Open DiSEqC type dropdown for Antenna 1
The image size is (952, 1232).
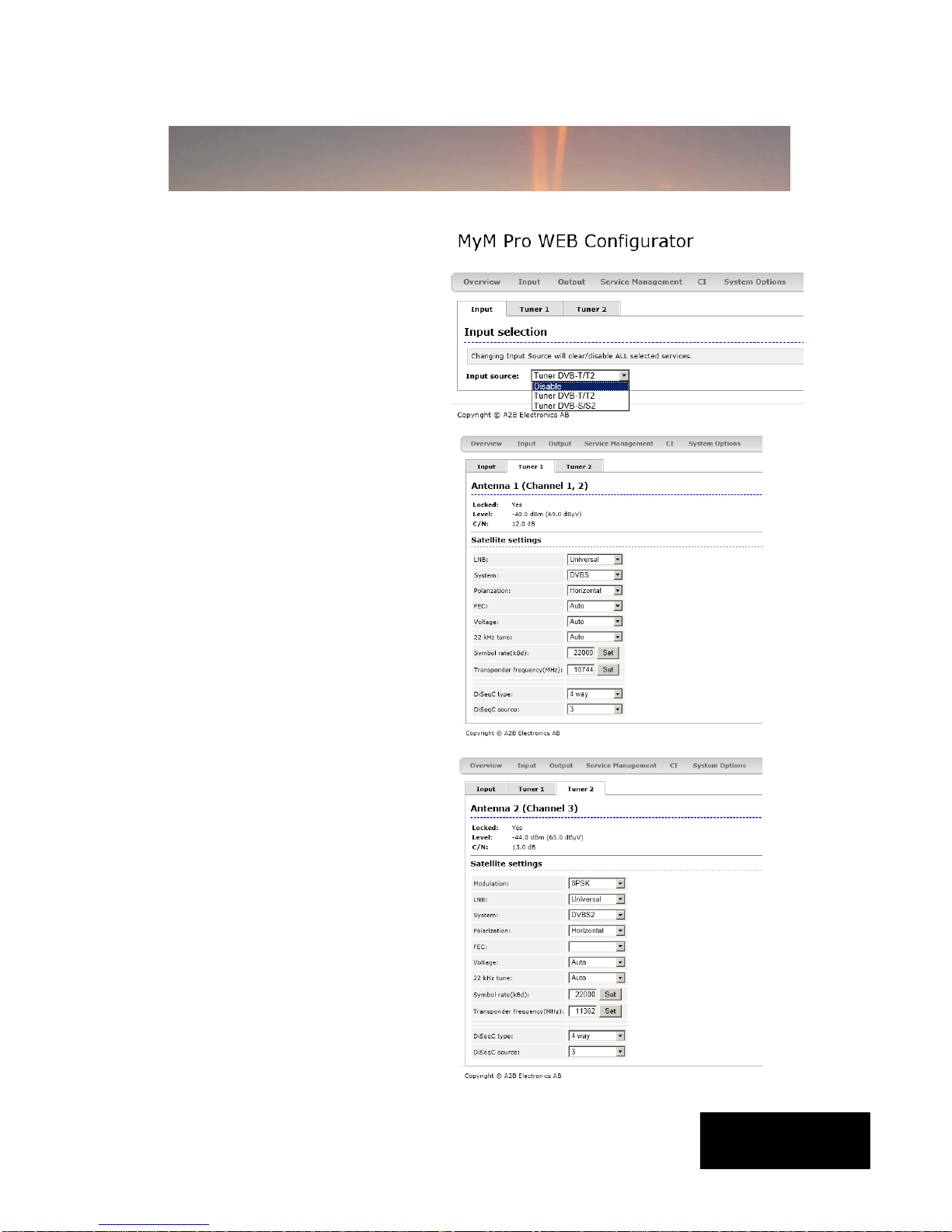595,694
